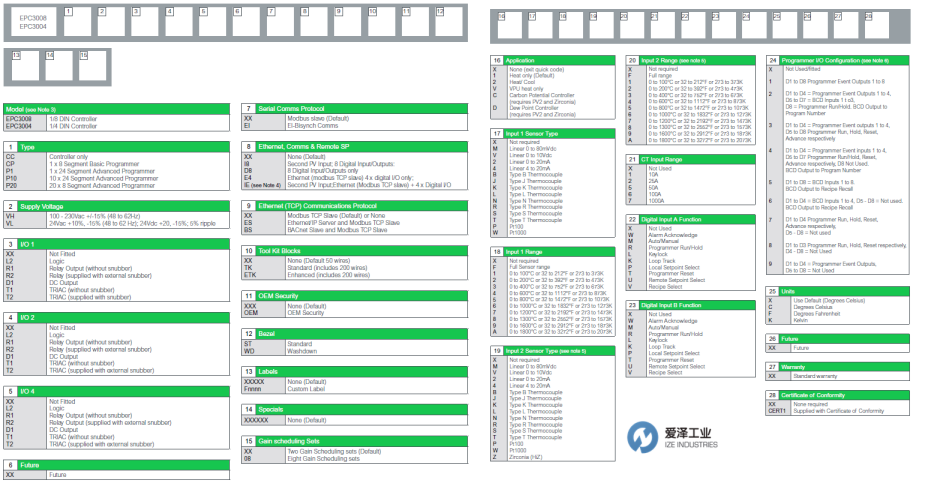Viewport: 931px width, 492px height.
Task: Click the "Type" section header
Action: (x=116, y=147)
